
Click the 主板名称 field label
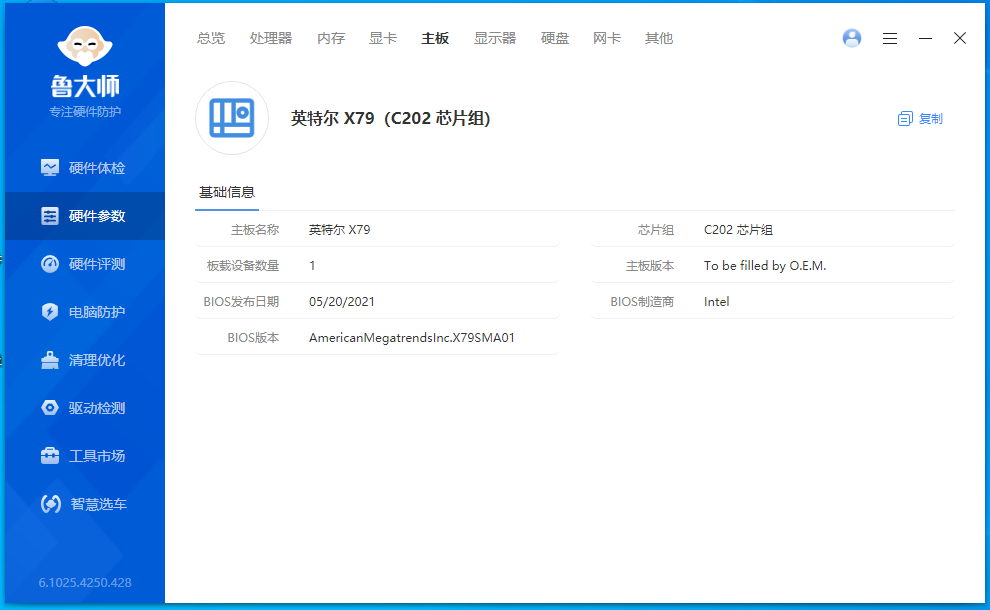coord(255,230)
